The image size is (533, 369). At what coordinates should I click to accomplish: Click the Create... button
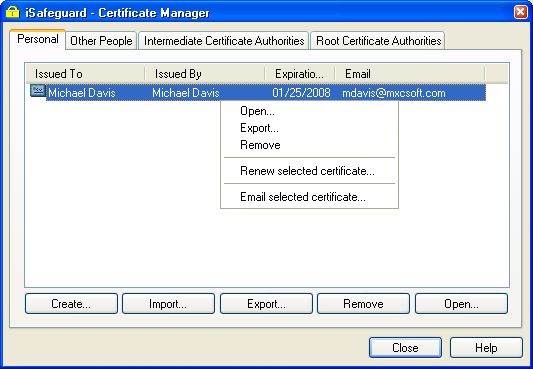pos(71,303)
